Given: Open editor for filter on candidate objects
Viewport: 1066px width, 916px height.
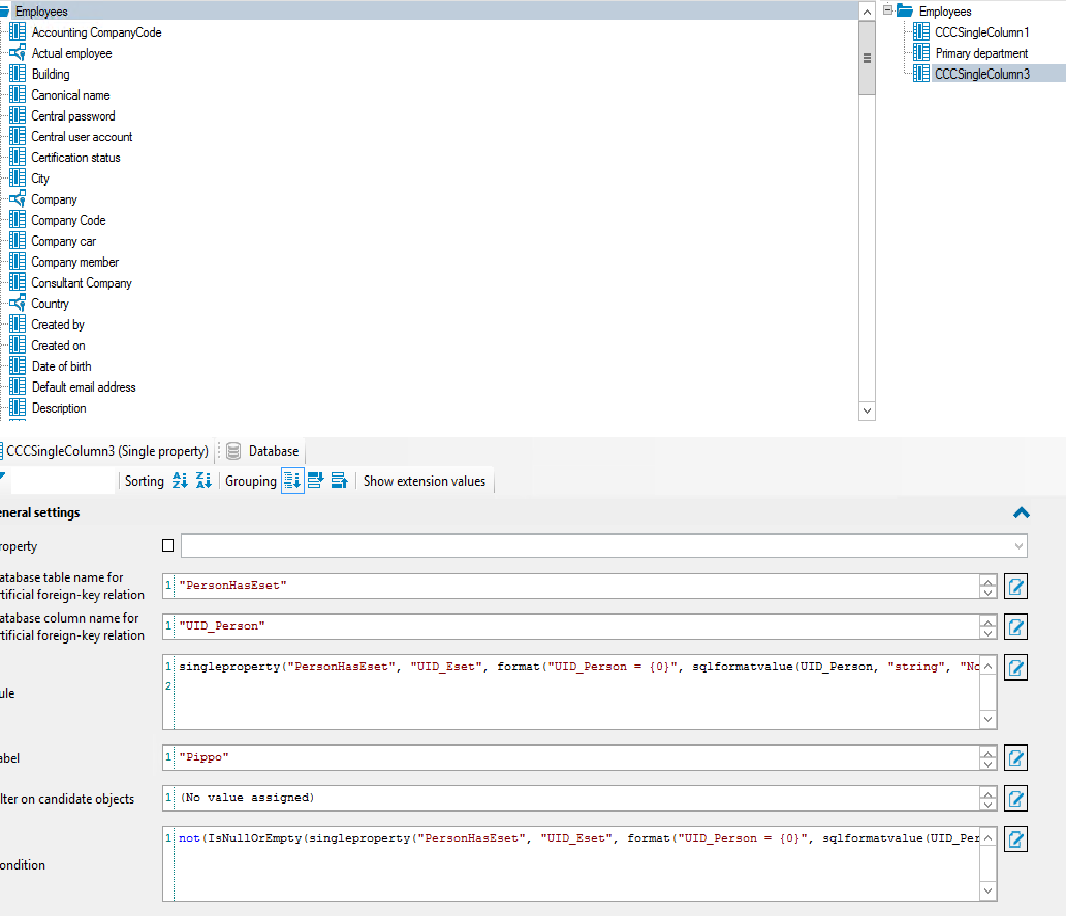Looking at the screenshot, I should (x=1016, y=798).
